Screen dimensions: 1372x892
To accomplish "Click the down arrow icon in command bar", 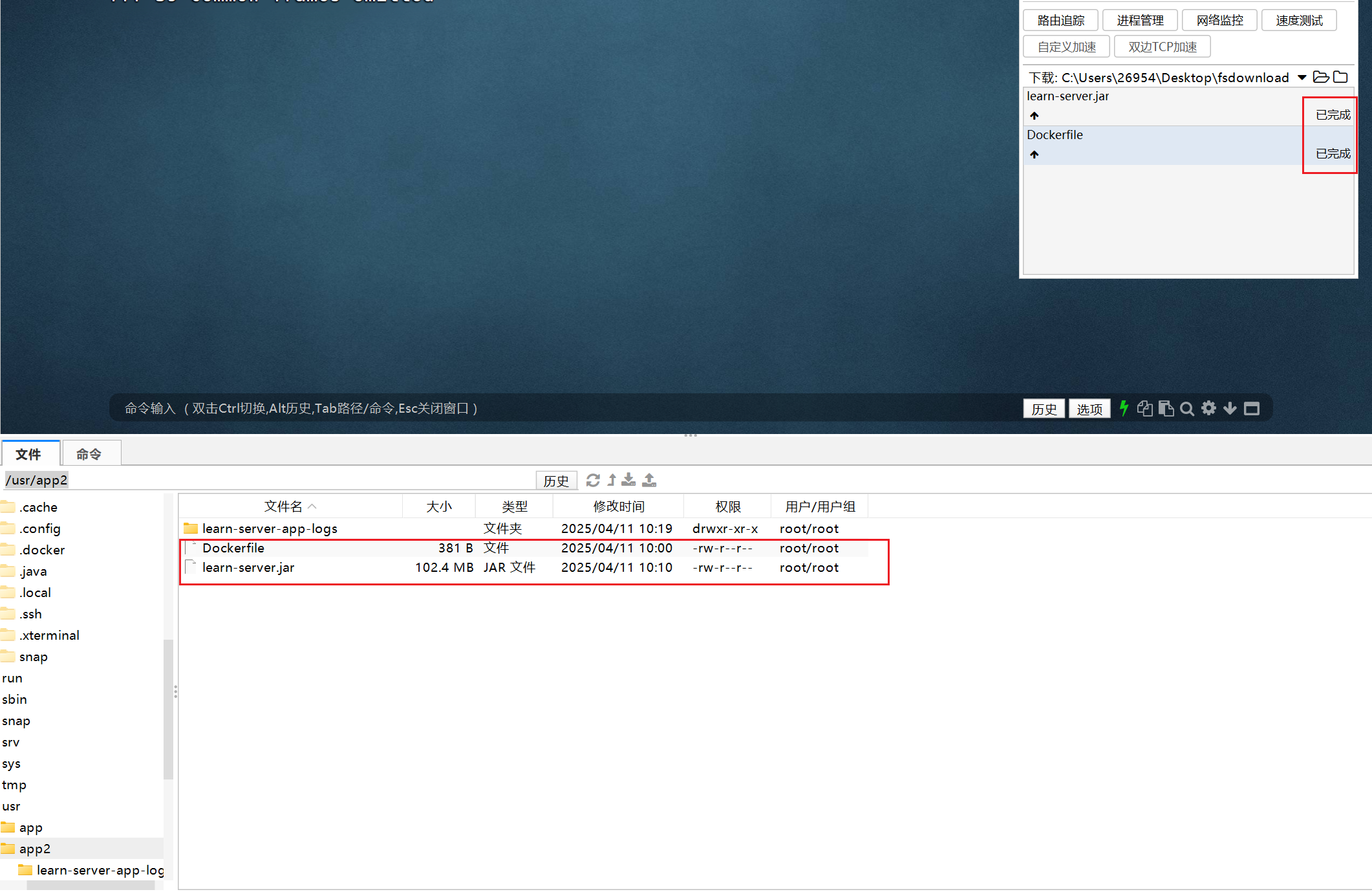I will point(1230,409).
